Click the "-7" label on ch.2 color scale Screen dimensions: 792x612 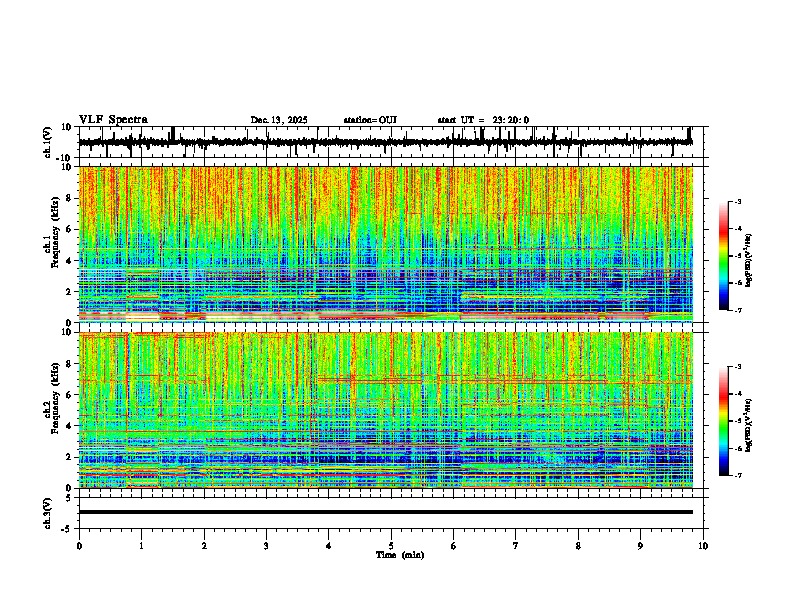tap(738, 476)
